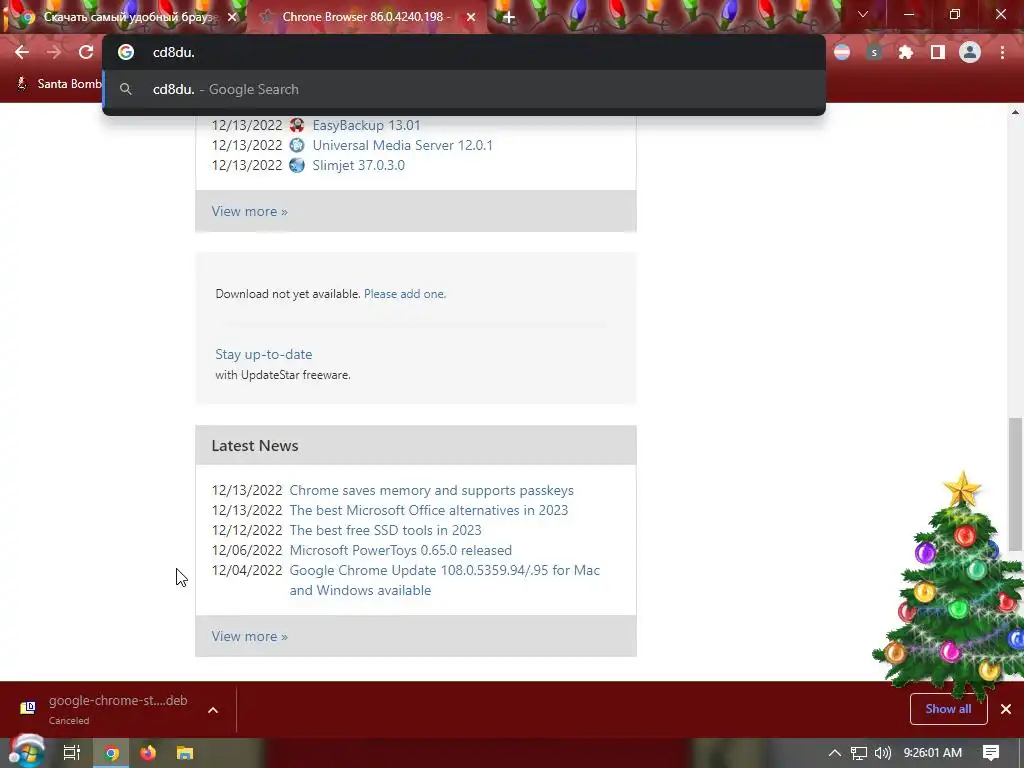1024x768 pixels.
Task: Open Google Chrome Update 108.0.5359.94 article
Action: tap(445, 580)
